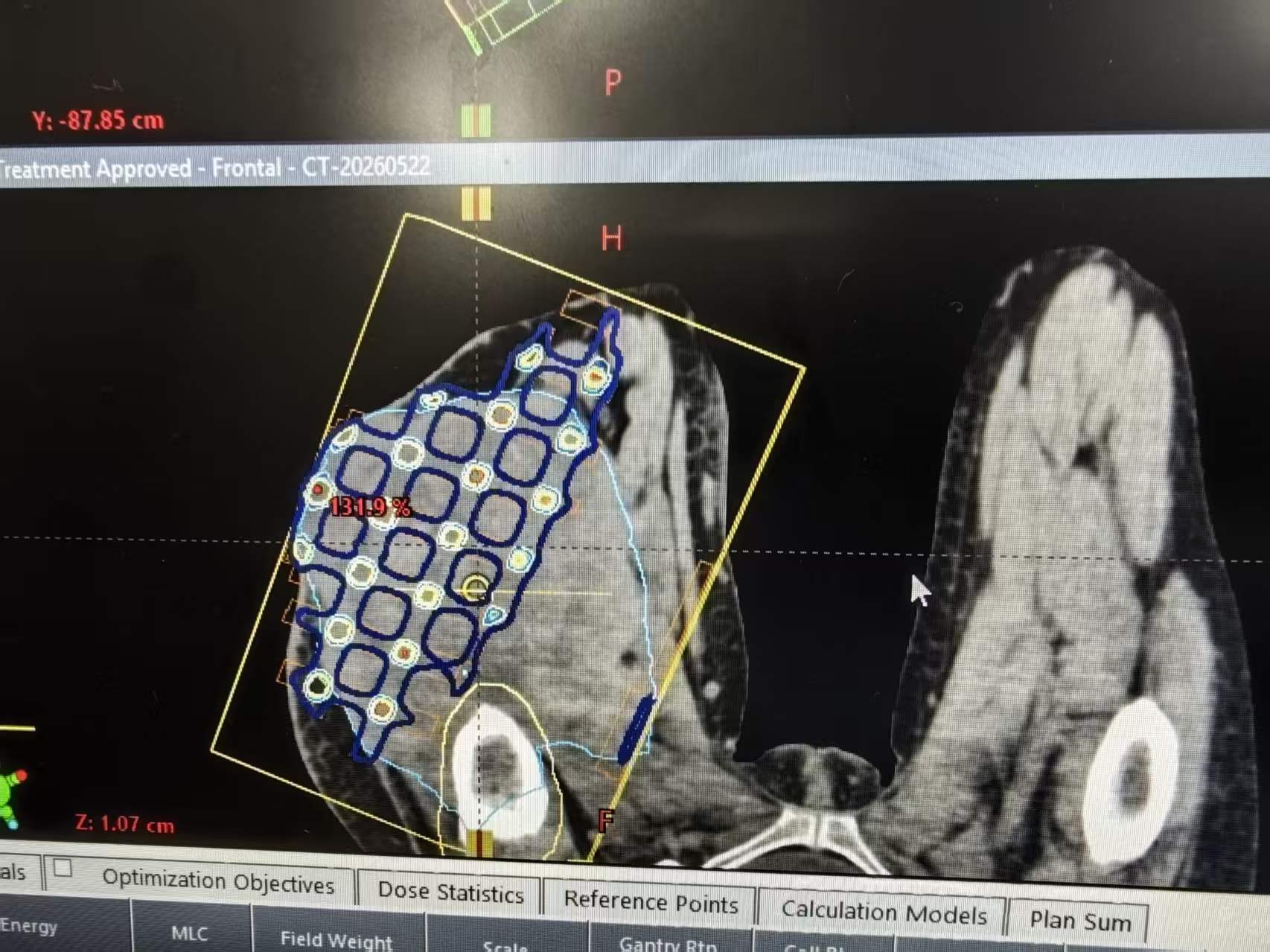The image size is (1270, 952).
Task: Click the Y: -87.85 cm coordinate readout
Action: pos(98,121)
